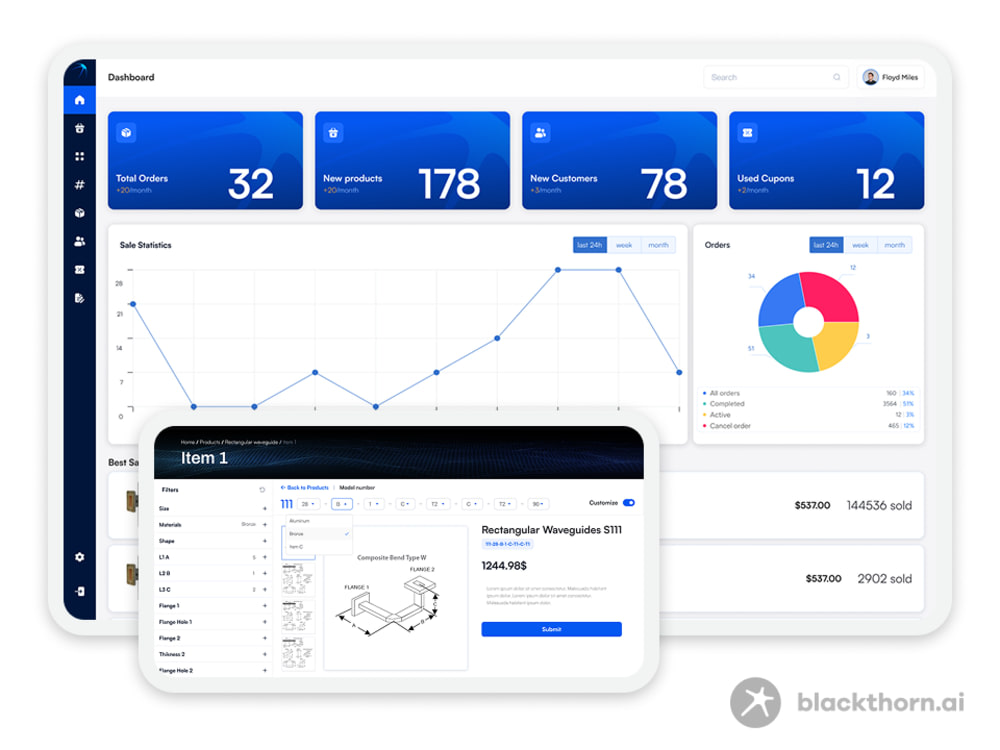Expand the Thikness 2 filter
This screenshot has width=1000, height=750.
(x=265, y=654)
